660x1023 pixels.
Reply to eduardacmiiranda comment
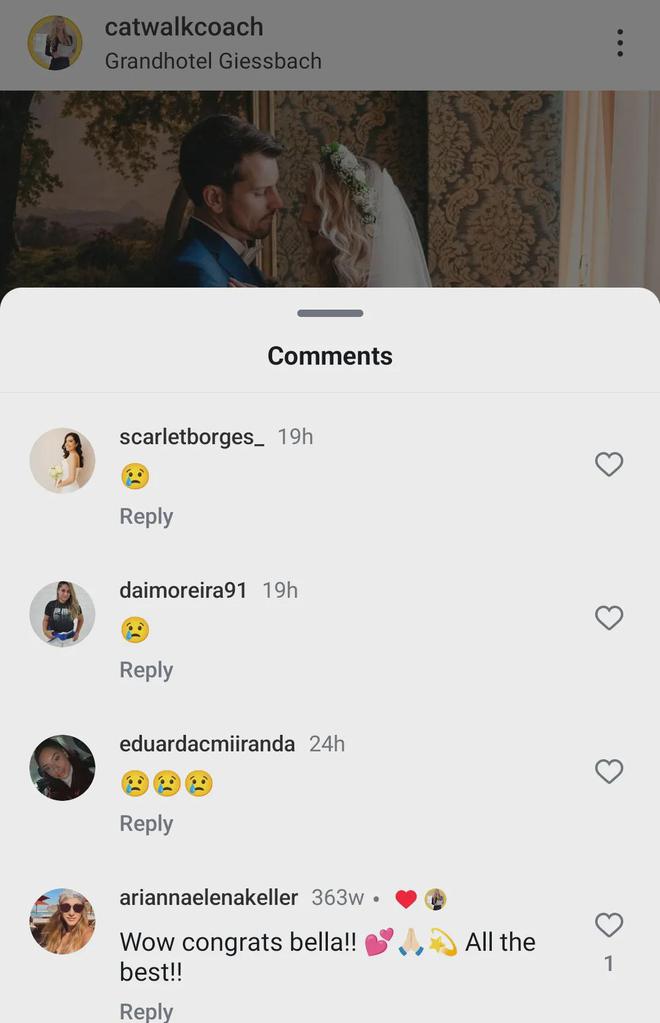coord(146,823)
